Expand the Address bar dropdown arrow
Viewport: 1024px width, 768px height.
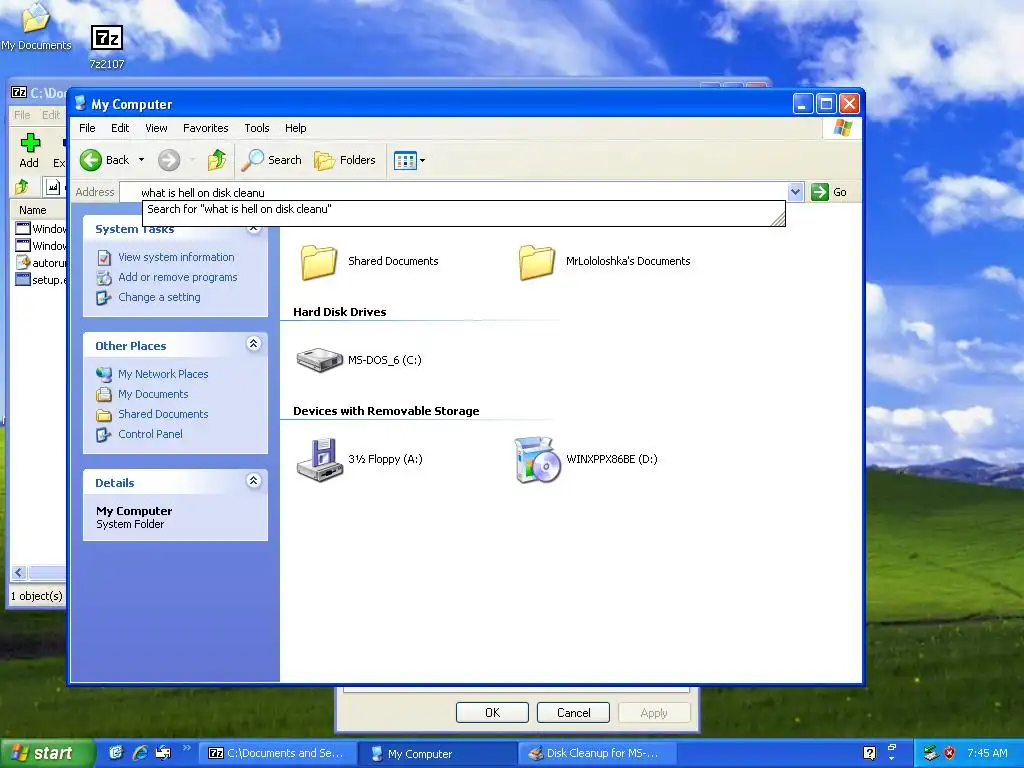795,192
